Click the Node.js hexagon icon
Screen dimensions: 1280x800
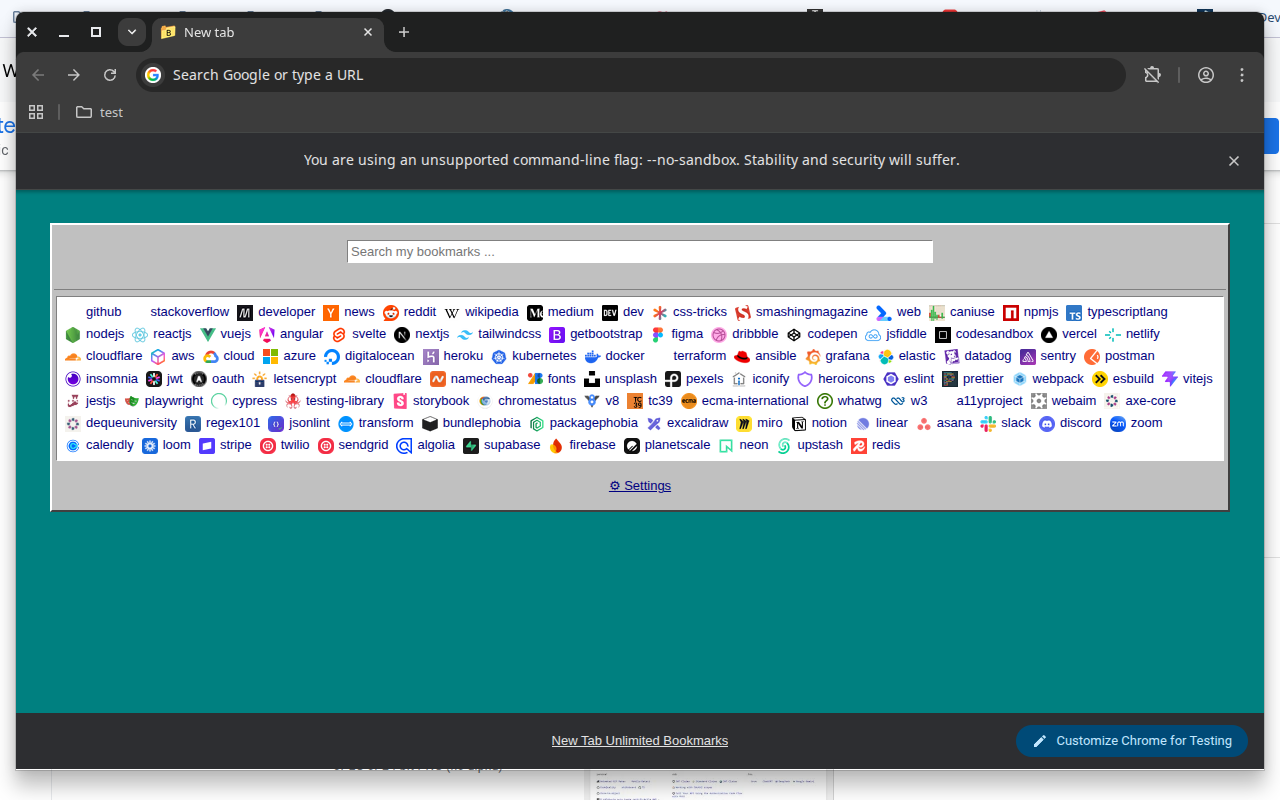[73, 335]
